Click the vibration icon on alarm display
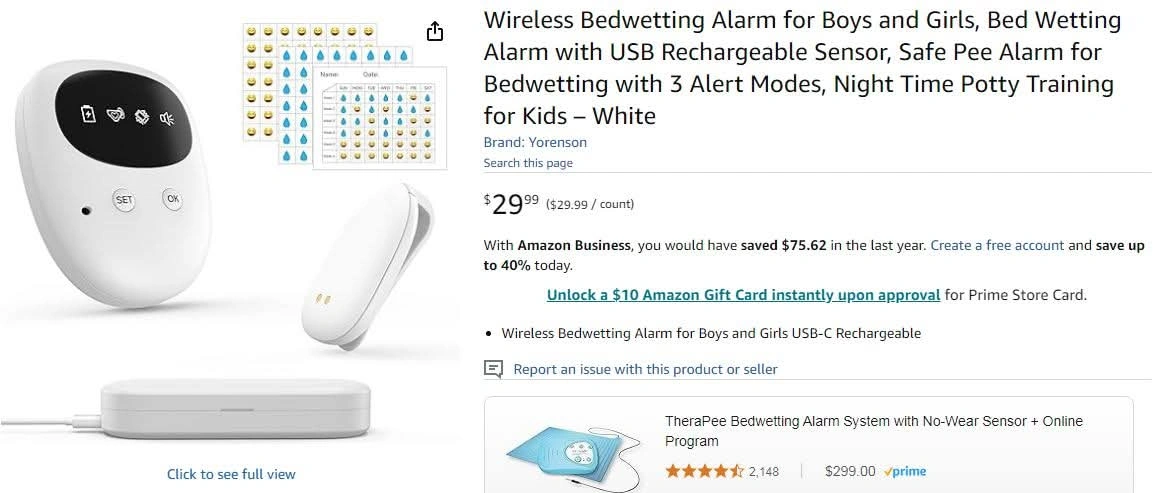Screen dimensions: 1160x493 [142, 118]
